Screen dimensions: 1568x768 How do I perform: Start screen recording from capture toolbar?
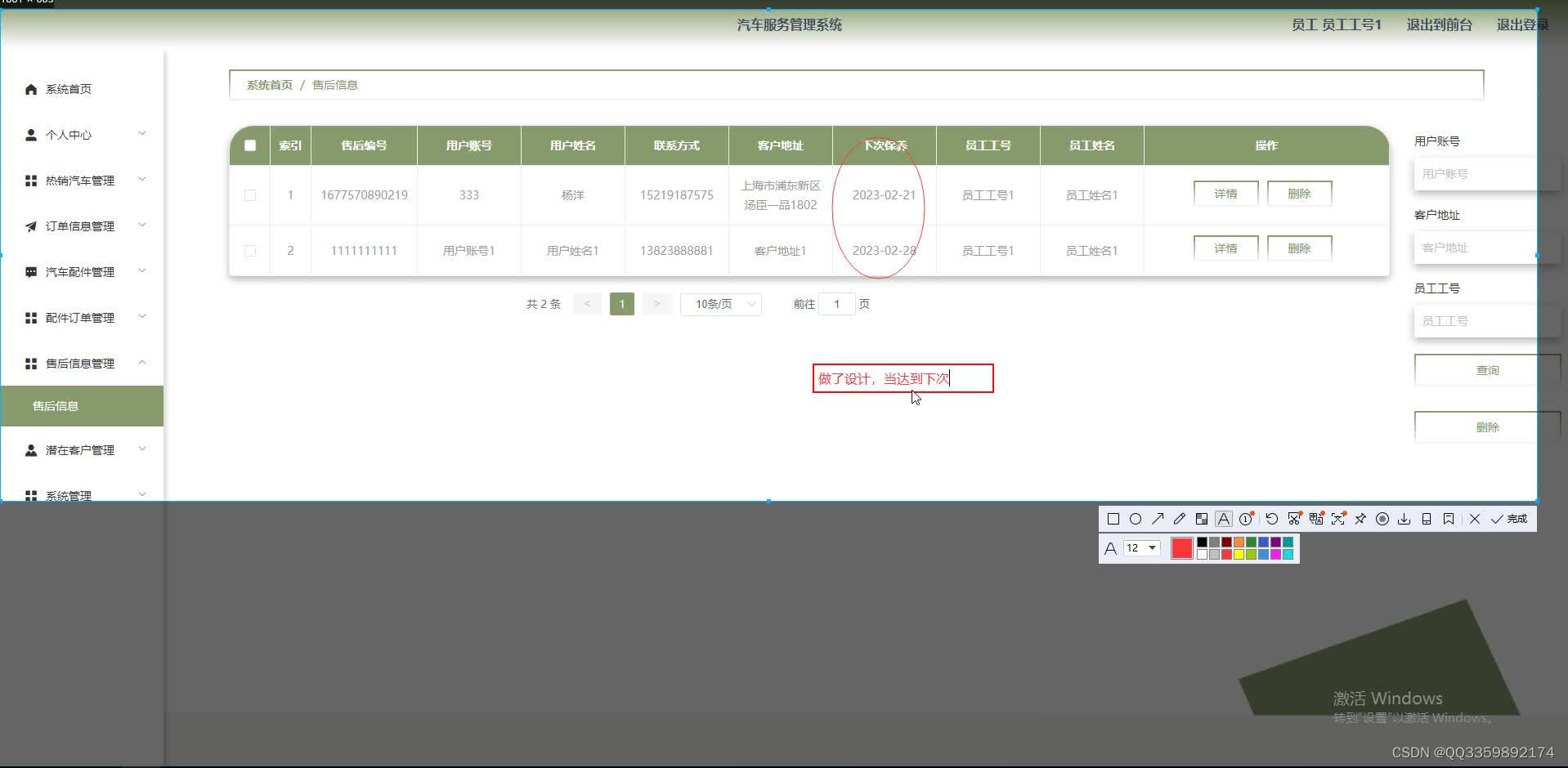1382,519
